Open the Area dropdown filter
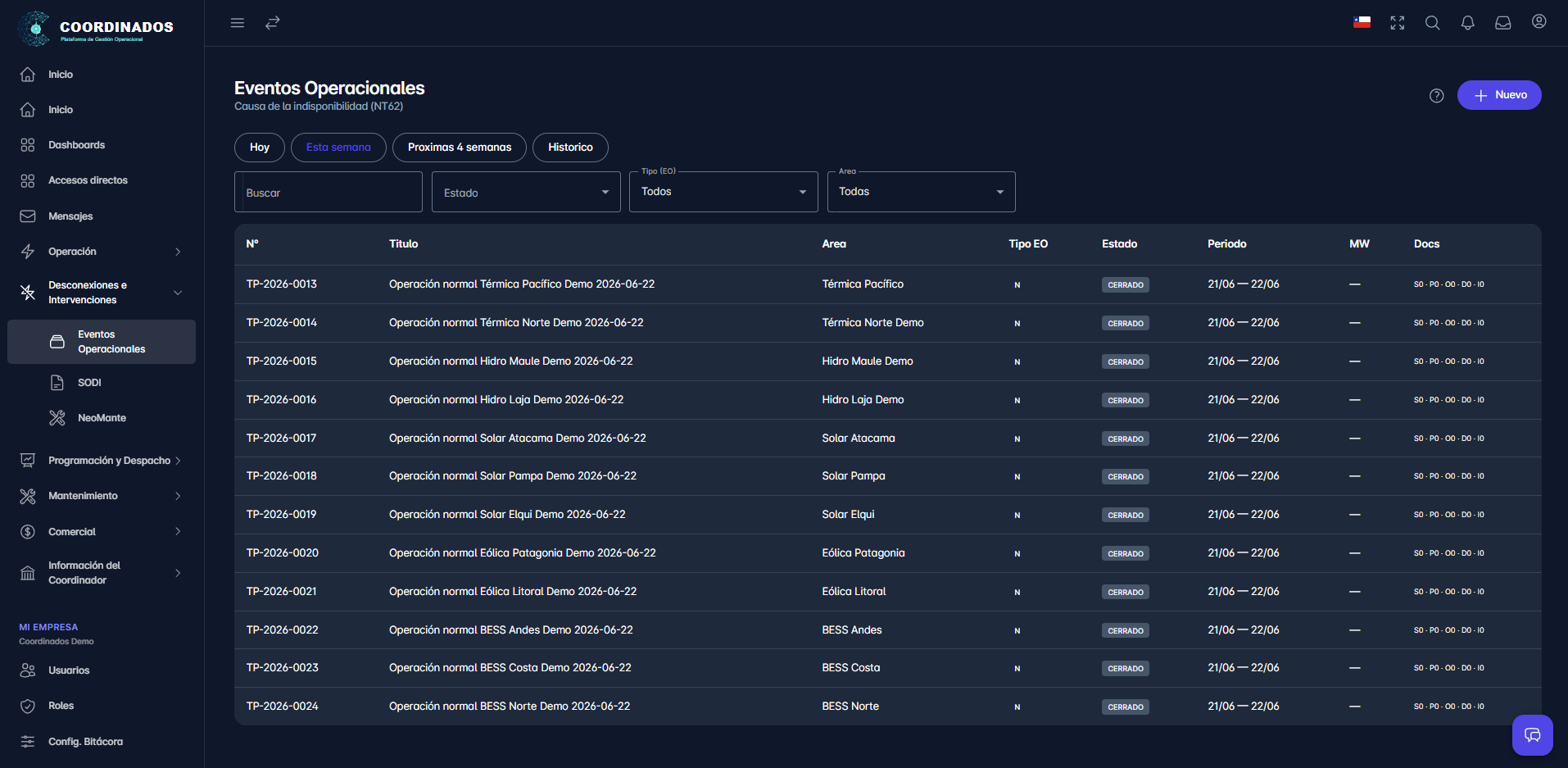 (922, 192)
